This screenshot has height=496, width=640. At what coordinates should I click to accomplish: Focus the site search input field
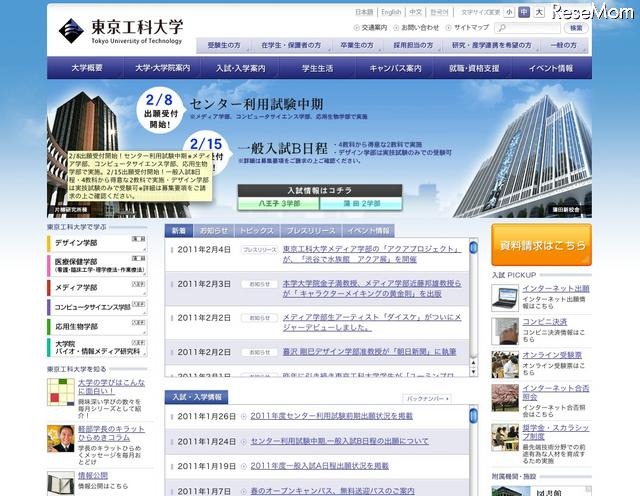point(527,28)
